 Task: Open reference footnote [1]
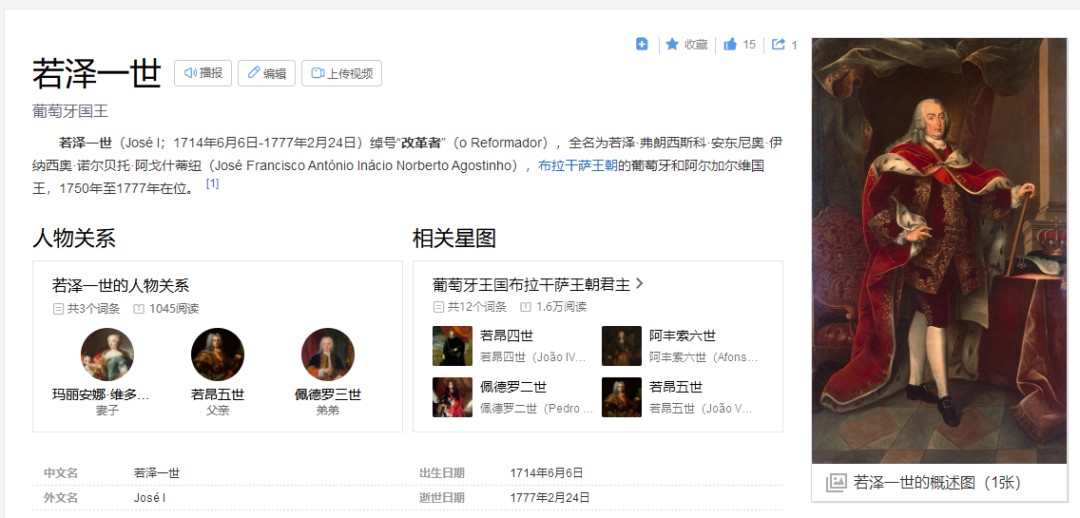tap(212, 183)
